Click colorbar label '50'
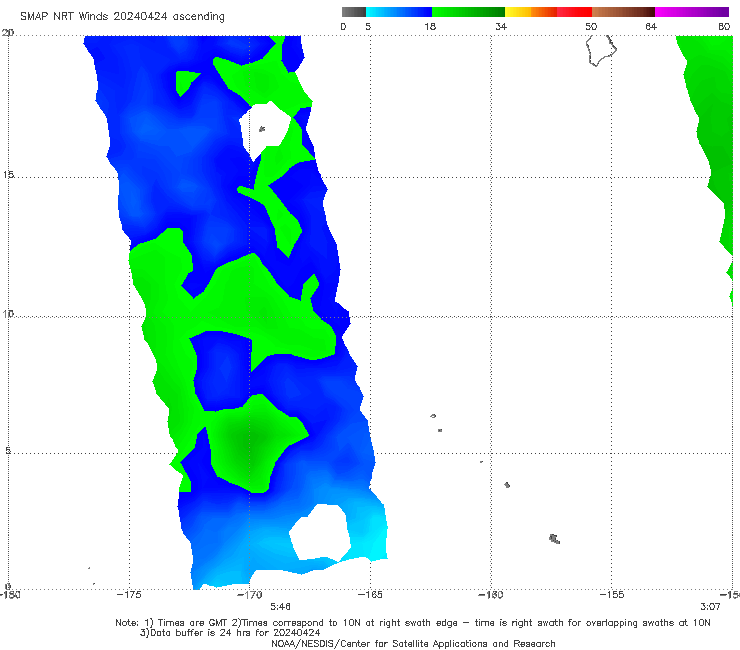740x650 pixels. pos(591,27)
